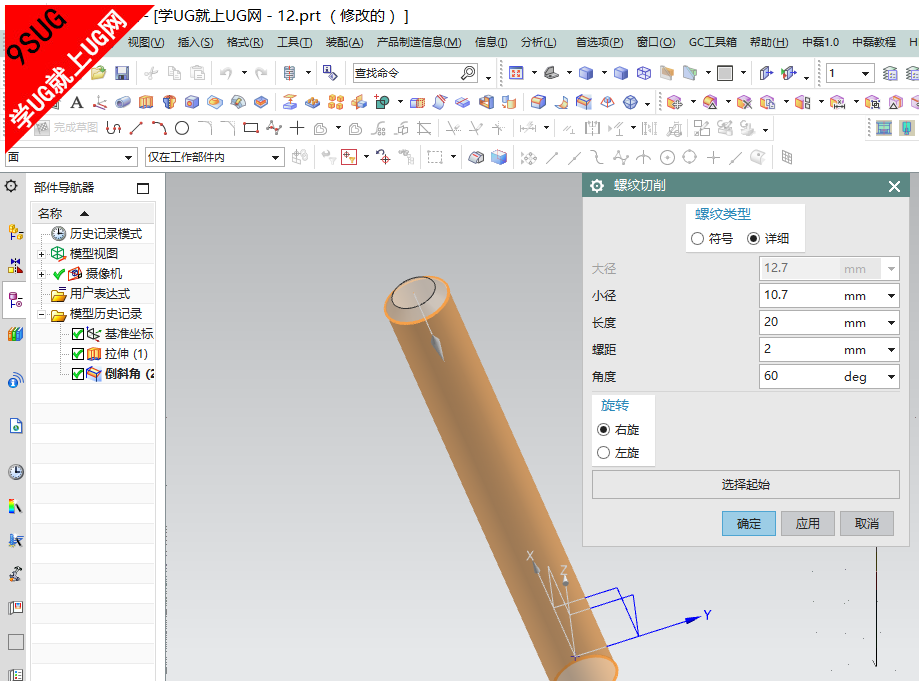Viewport: 919px width, 681px height.
Task: Click the Save floppy disk icon
Action: [122, 73]
